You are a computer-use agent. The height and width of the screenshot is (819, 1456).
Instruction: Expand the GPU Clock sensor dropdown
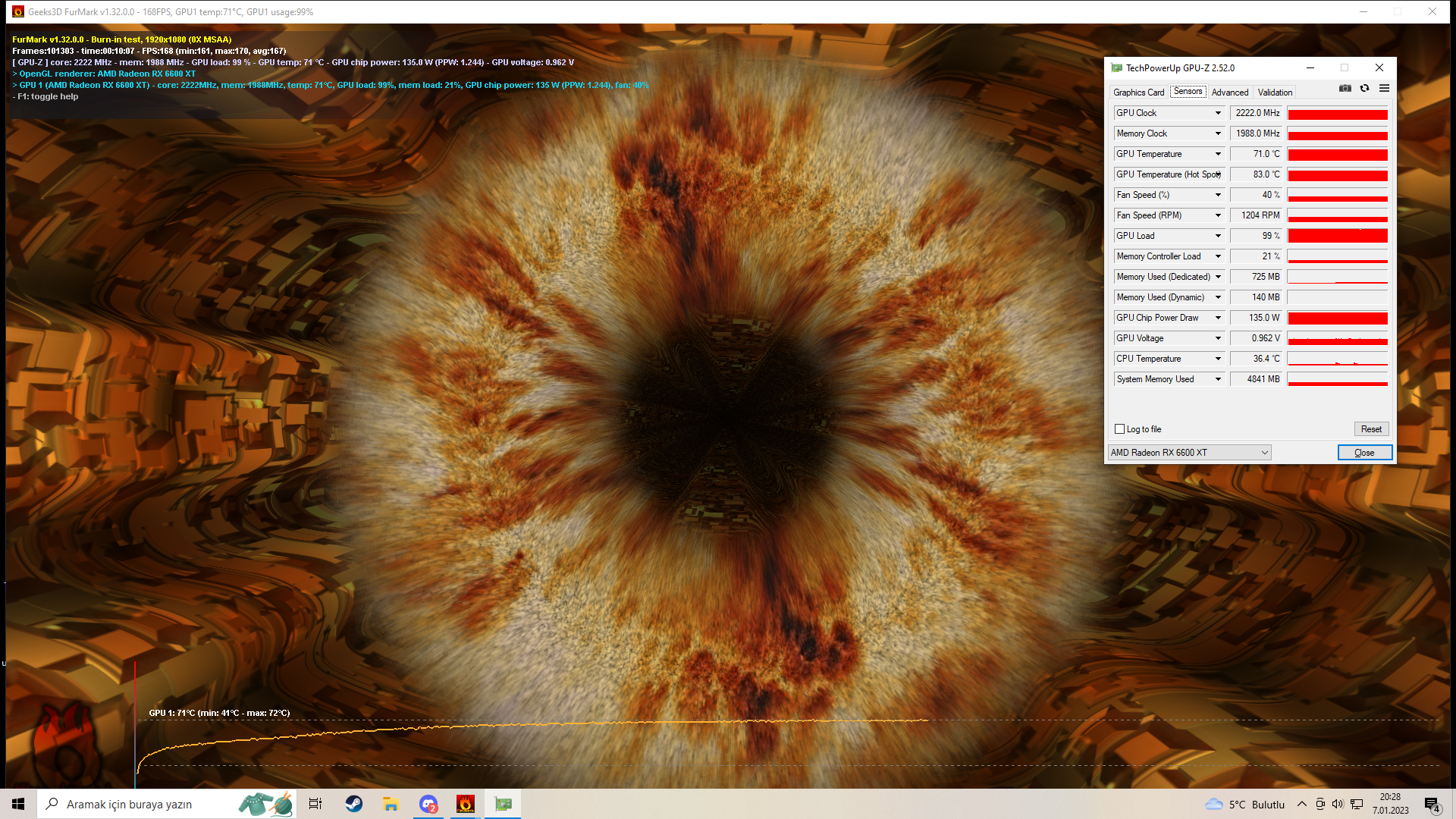click(x=1218, y=113)
